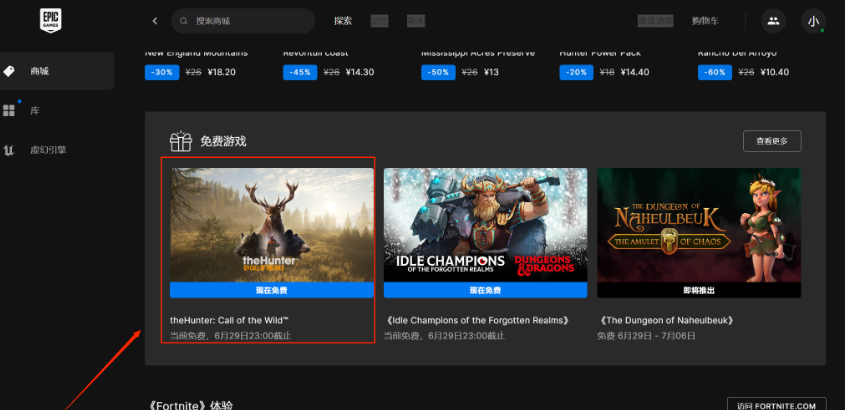Open the 购物车 cart
The width and height of the screenshot is (845, 410).
(705, 21)
